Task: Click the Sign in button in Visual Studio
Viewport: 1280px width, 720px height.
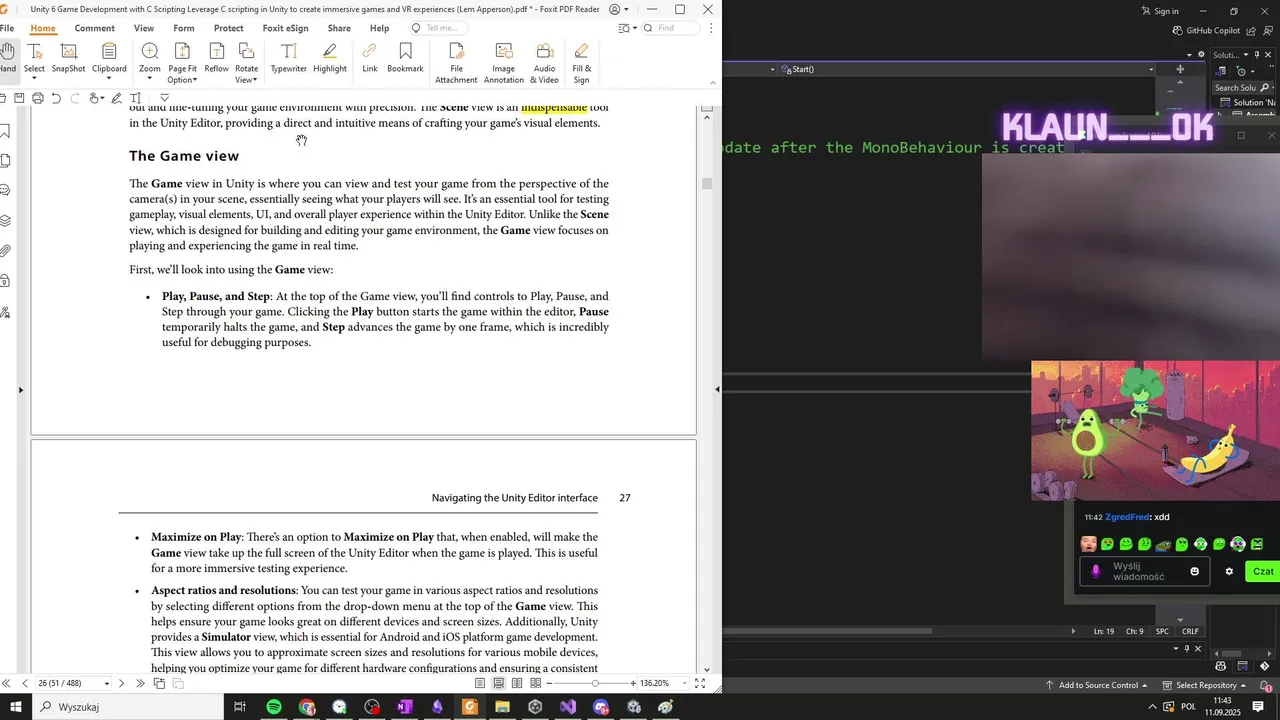Action: coord(1160,11)
